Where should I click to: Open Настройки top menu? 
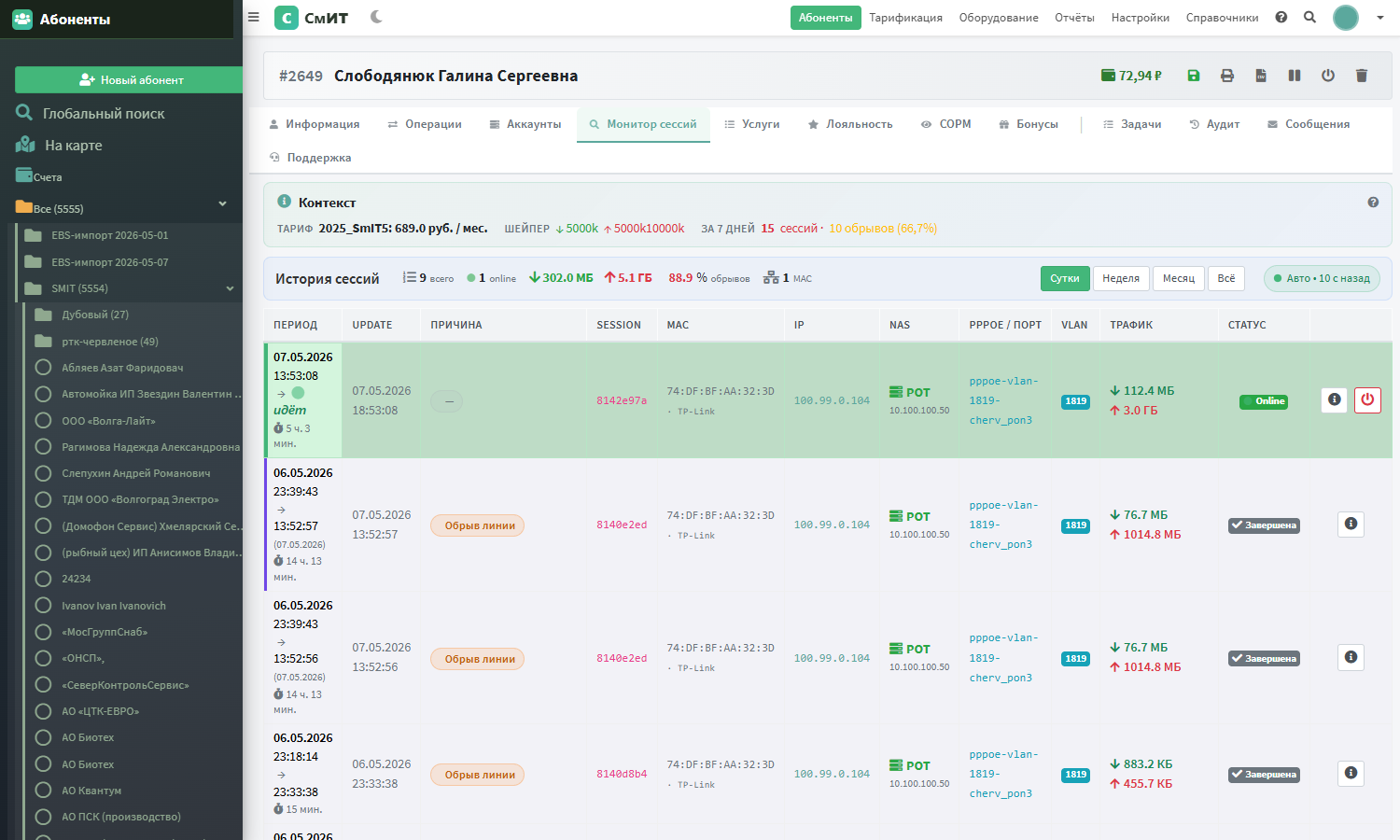tap(1140, 18)
